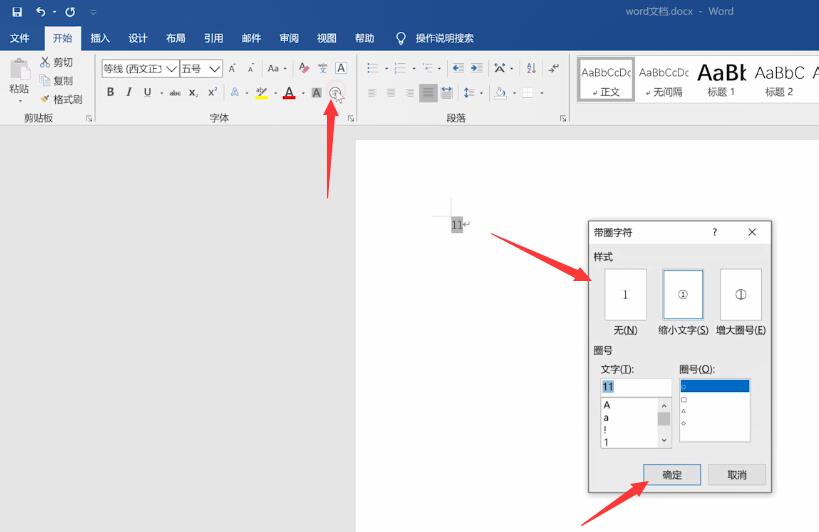Click the Paste clipboard icon
The width and height of the screenshot is (819, 532).
point(19,69)
